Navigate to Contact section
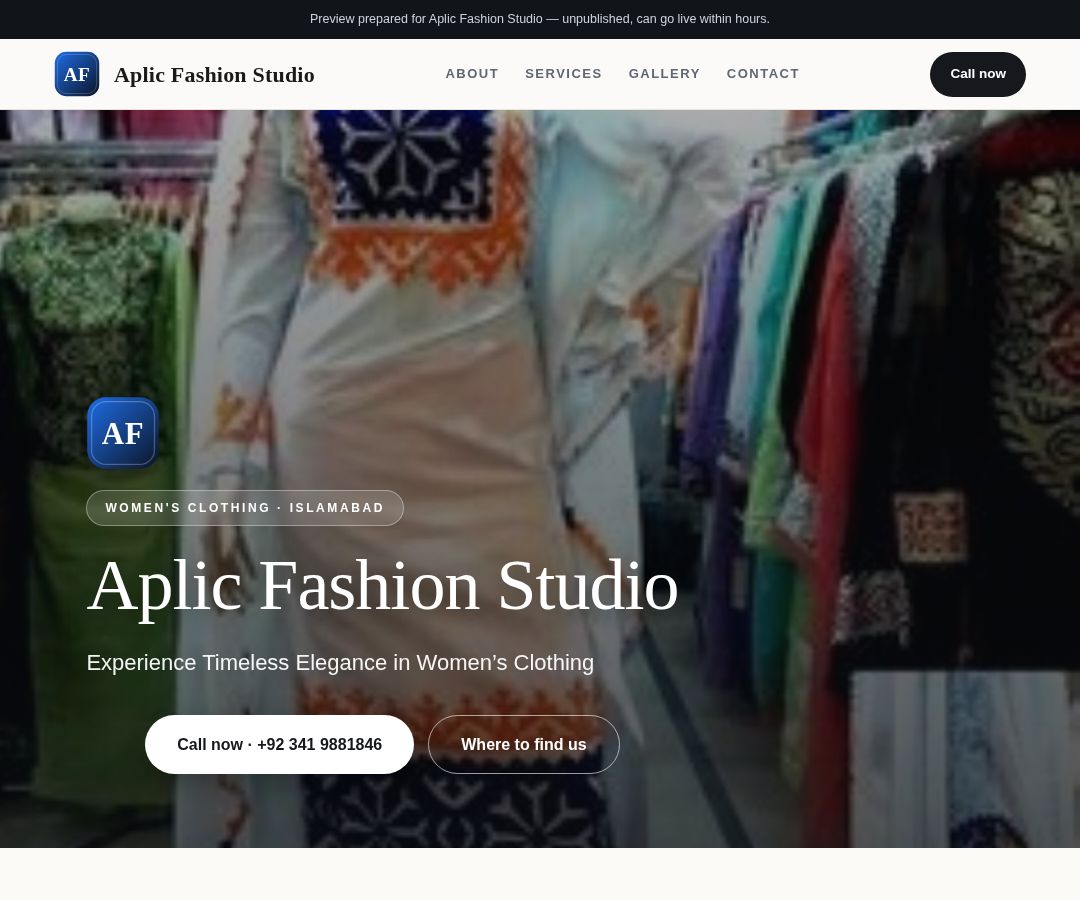The width and height of the screenshot is (1080, 900). pos(762,74)
